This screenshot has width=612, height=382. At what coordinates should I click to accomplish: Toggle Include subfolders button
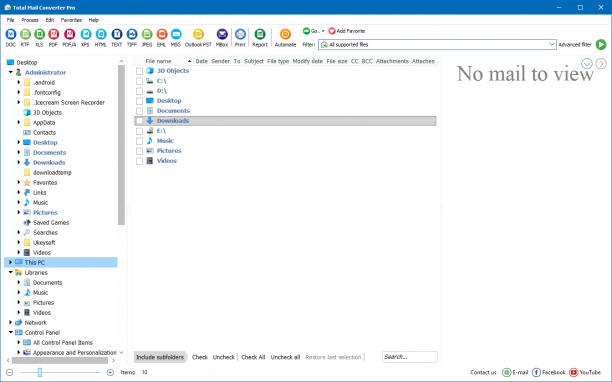point(160,357)
